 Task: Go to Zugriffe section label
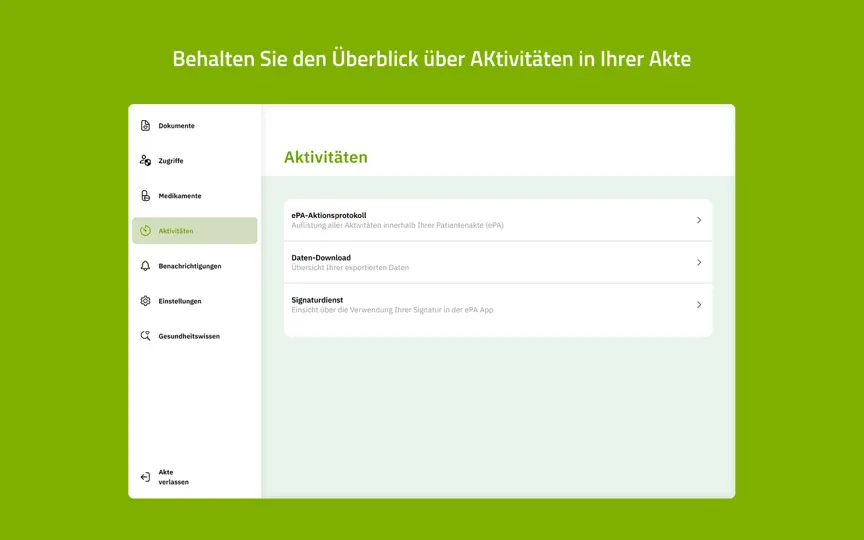click(x=171, y=161)
